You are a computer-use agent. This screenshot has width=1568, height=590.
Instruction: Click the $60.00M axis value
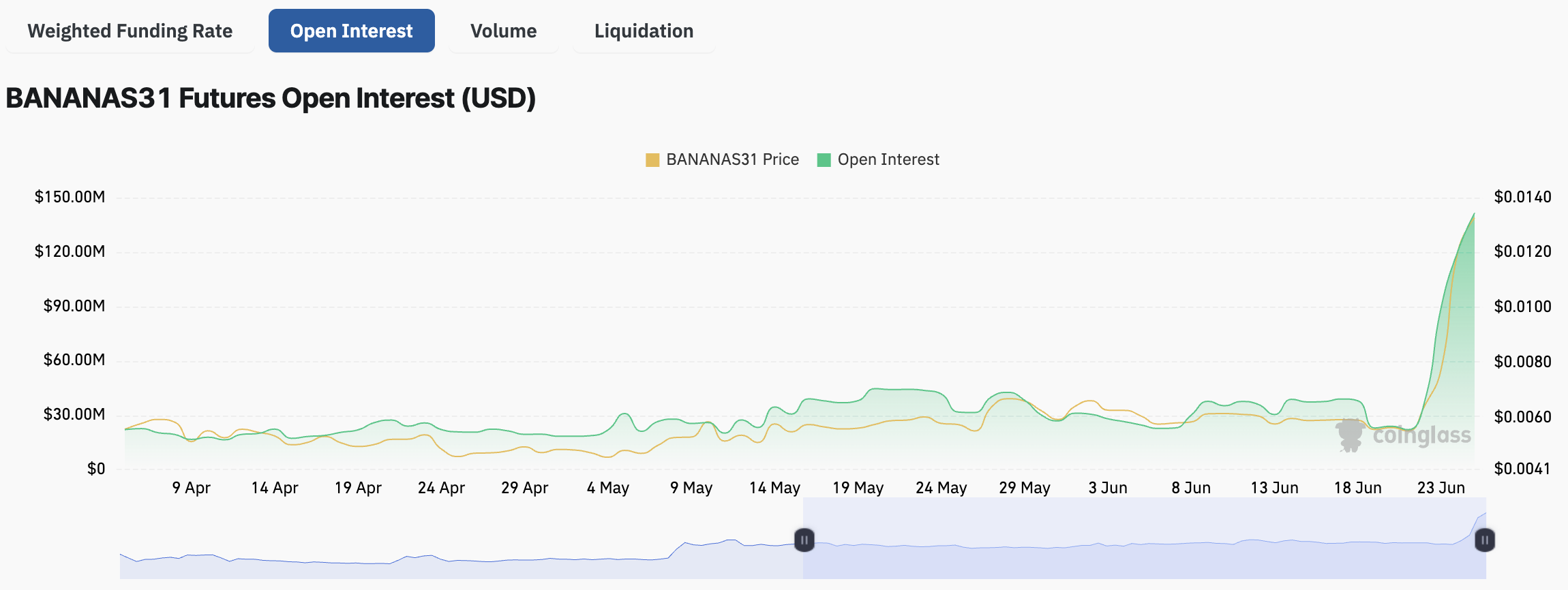coord(74,360)
